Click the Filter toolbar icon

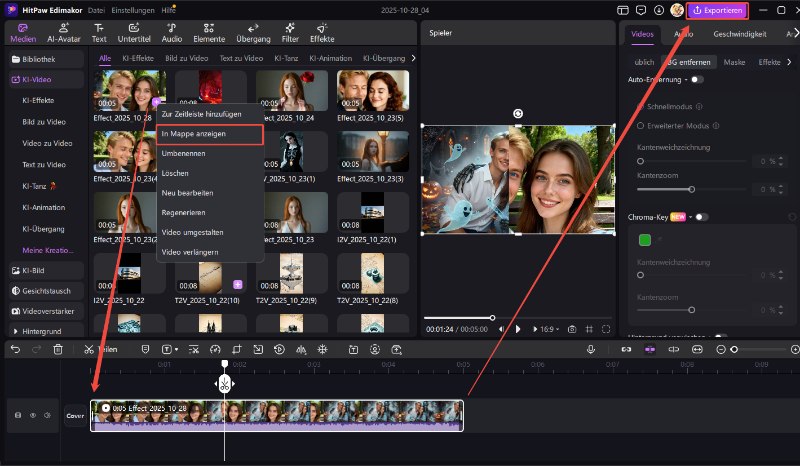pos(289,33)
